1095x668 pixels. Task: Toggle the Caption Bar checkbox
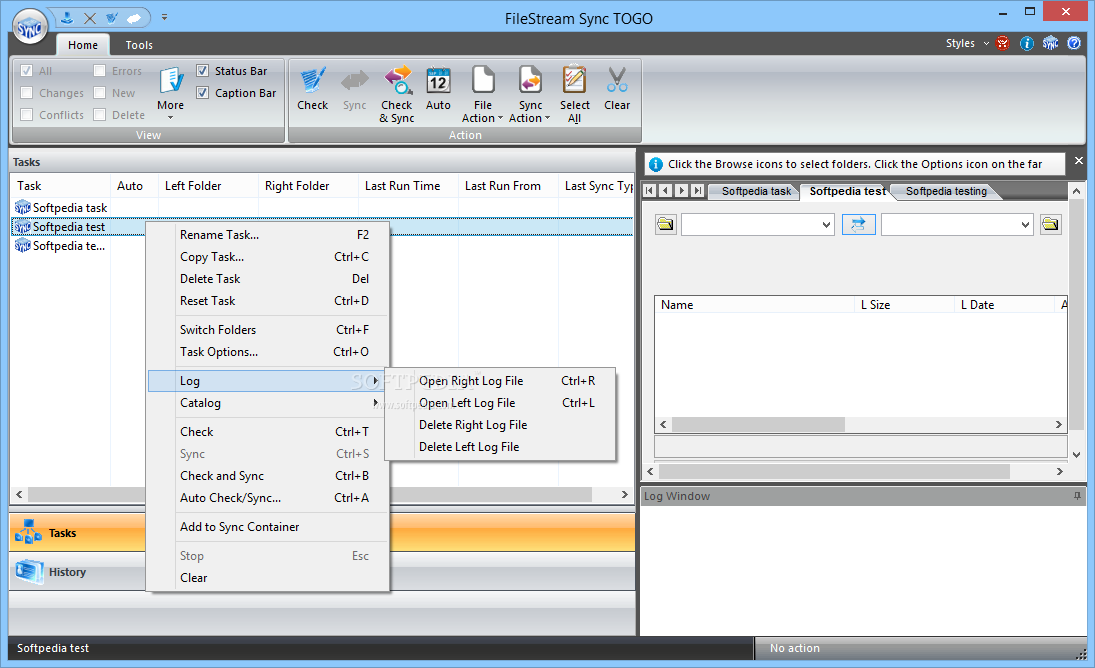(203, 92)
